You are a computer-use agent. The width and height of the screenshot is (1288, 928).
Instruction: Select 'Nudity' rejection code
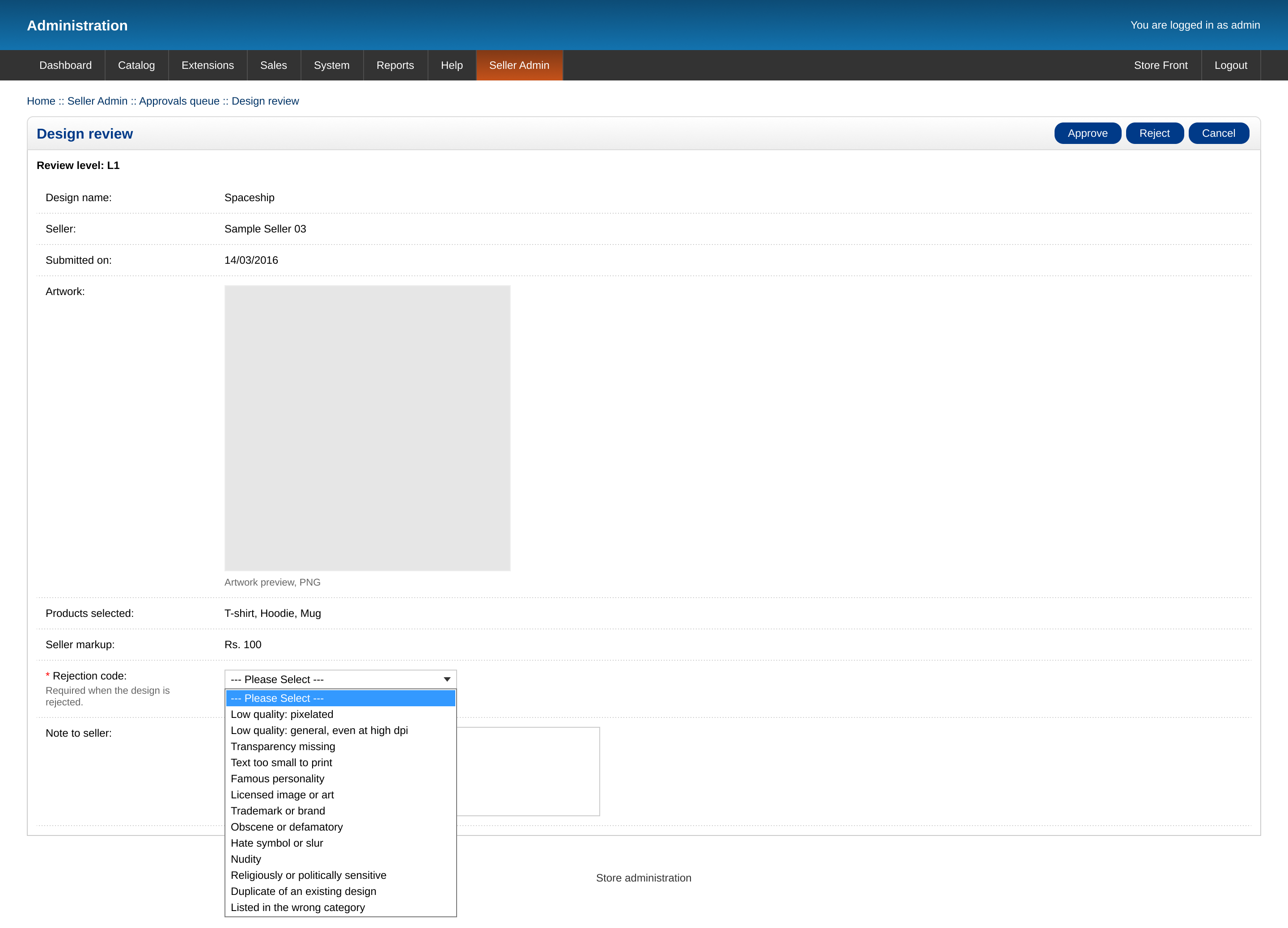(340, 859)
